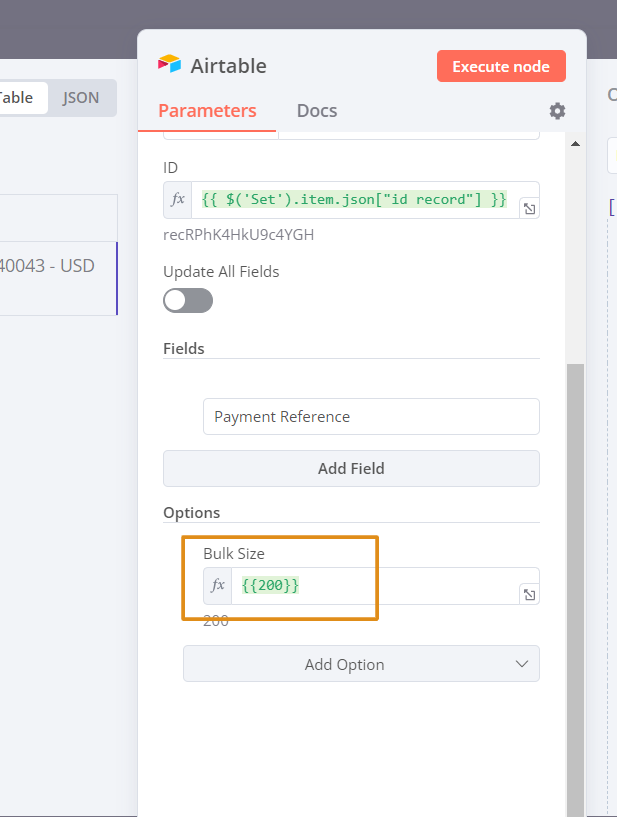Image resolution: width=617 pixels, height=817 pixels.
Task: Click the fx icon beside ID field
Action: point(178,200)
